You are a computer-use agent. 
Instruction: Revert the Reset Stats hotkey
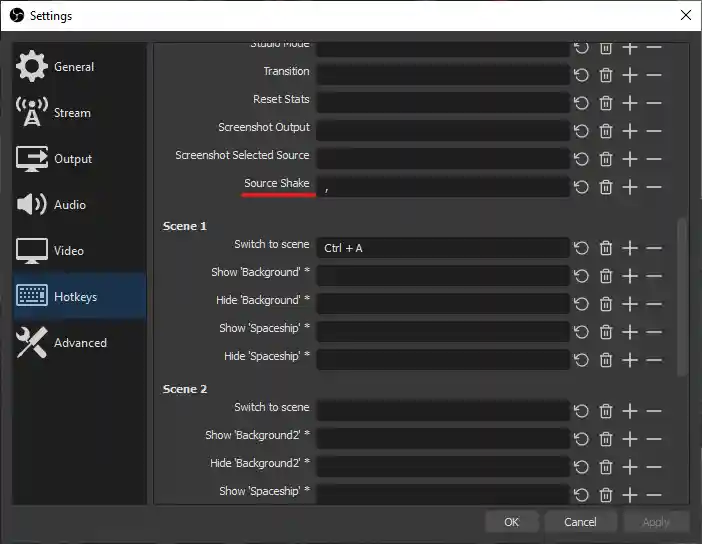581,103
